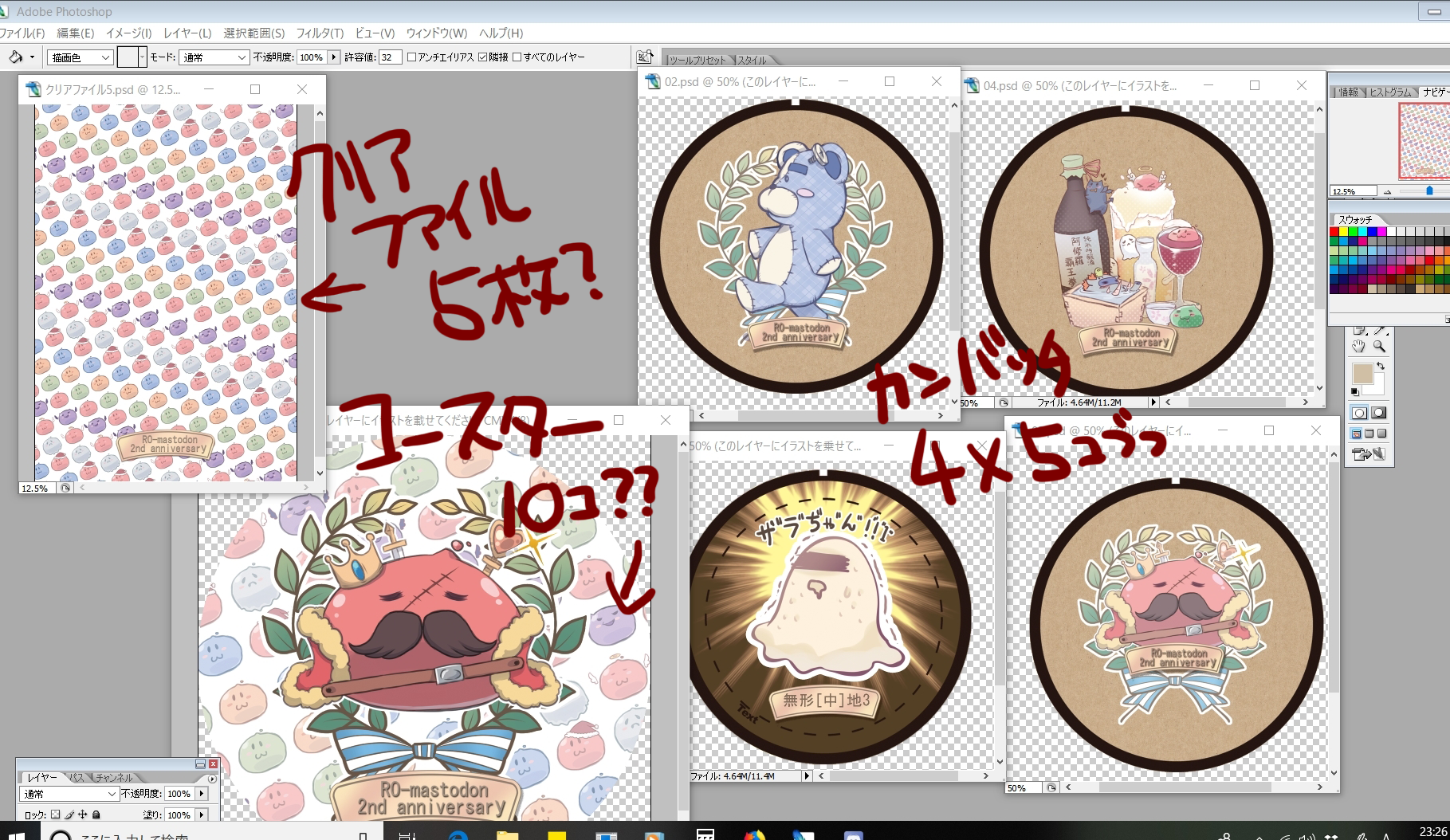Enable the アンチエイリアス checkbox

412,57
